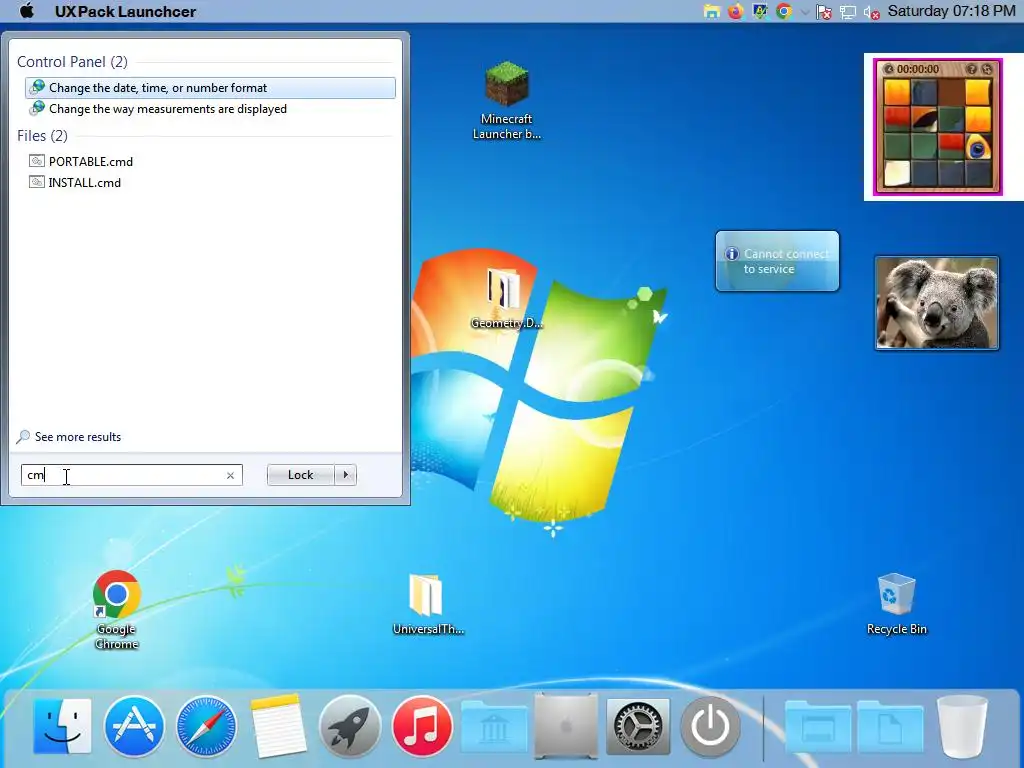Click the Apple logo menu
1024x768 pixels.
tap(27, 11)
